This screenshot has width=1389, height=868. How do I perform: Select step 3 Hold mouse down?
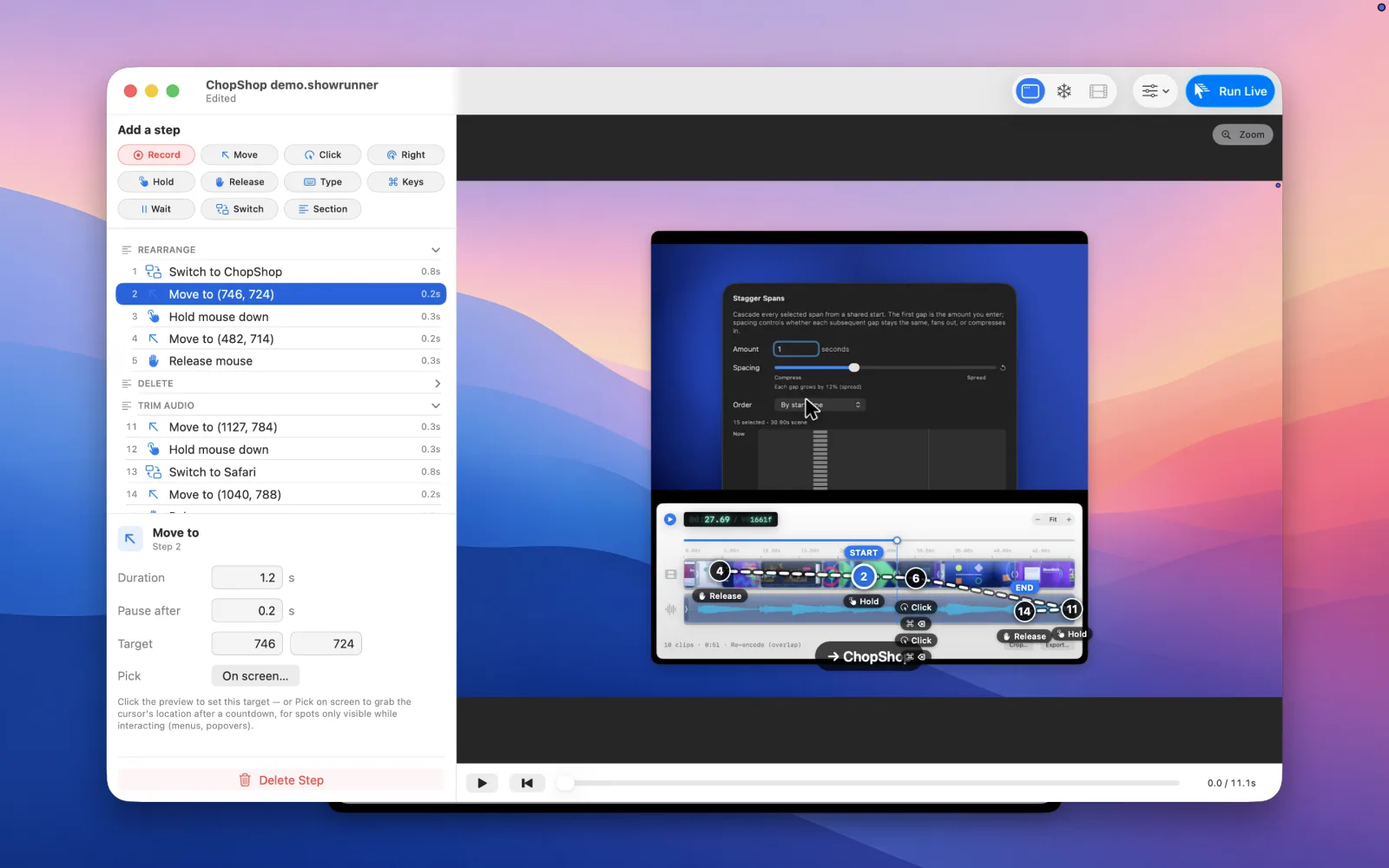pos(281,317)
